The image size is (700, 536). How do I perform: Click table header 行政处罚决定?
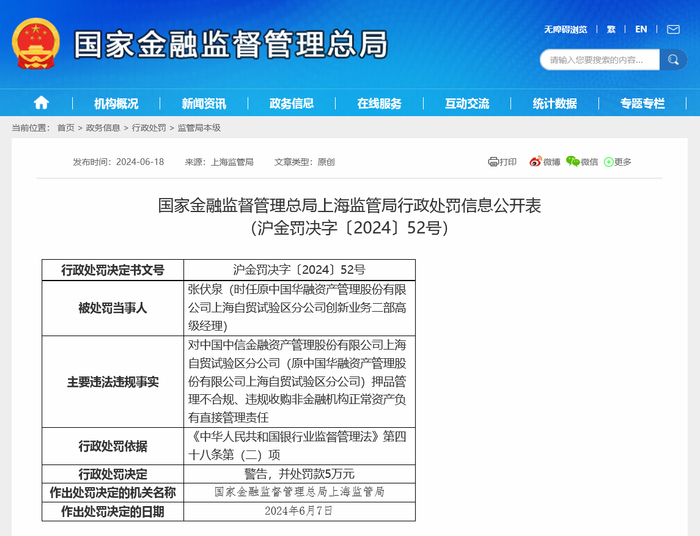[113, 474]
